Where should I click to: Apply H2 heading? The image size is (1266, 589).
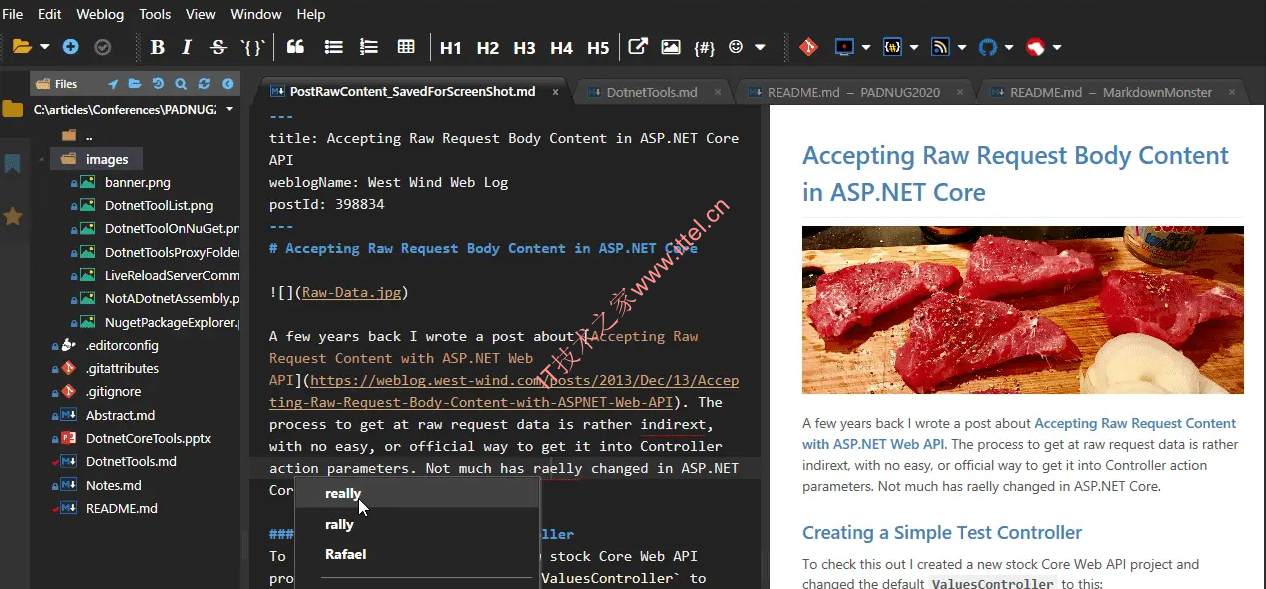pos(488,48)
